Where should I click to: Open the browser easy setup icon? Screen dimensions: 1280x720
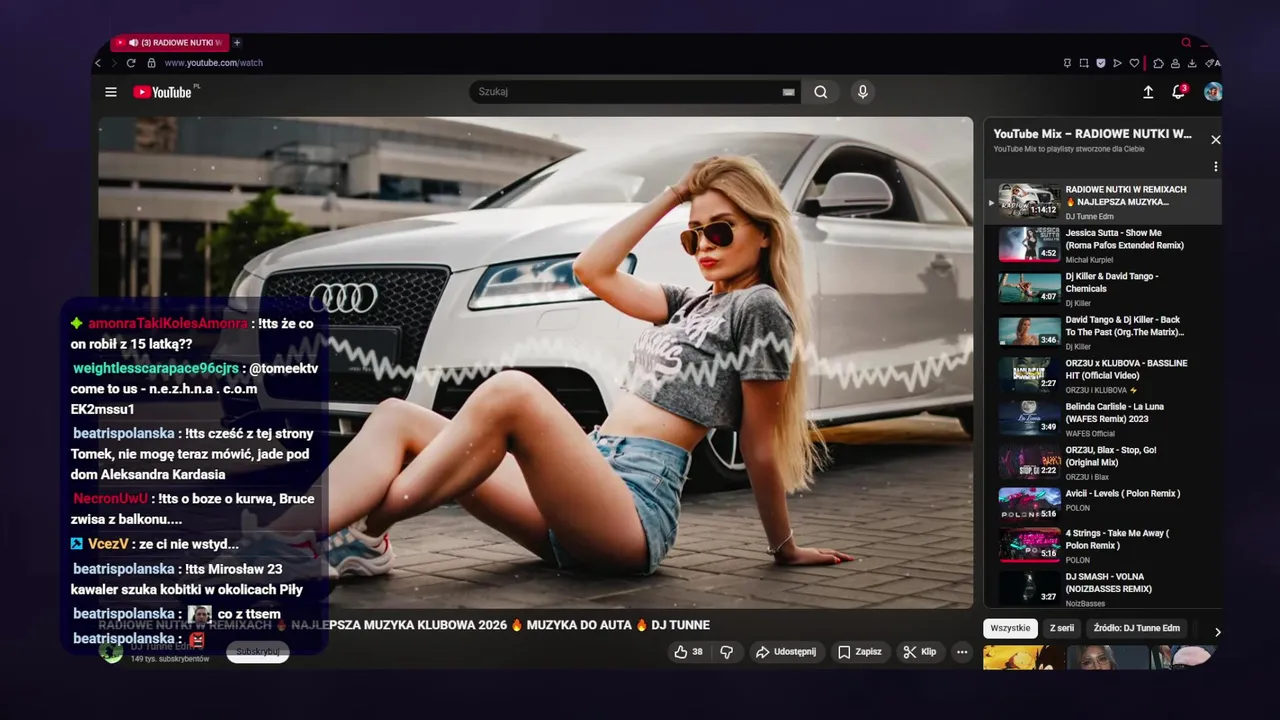tap(1212, 63)
